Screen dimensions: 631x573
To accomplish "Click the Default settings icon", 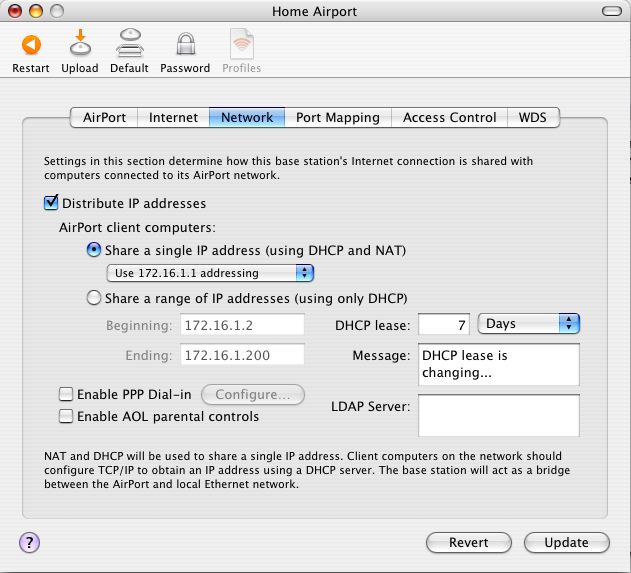I will (x=130, y=42).
